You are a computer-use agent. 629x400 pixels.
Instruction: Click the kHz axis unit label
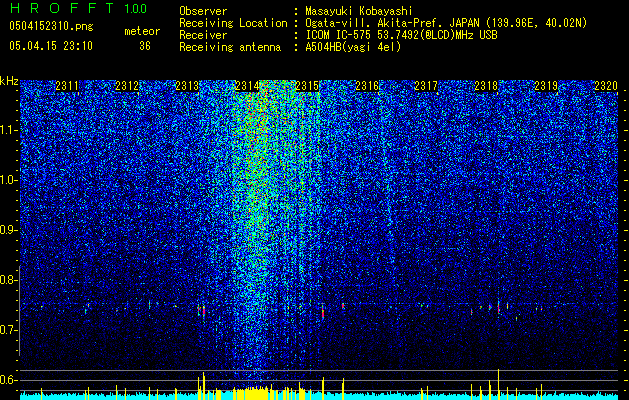pos(9,81)
